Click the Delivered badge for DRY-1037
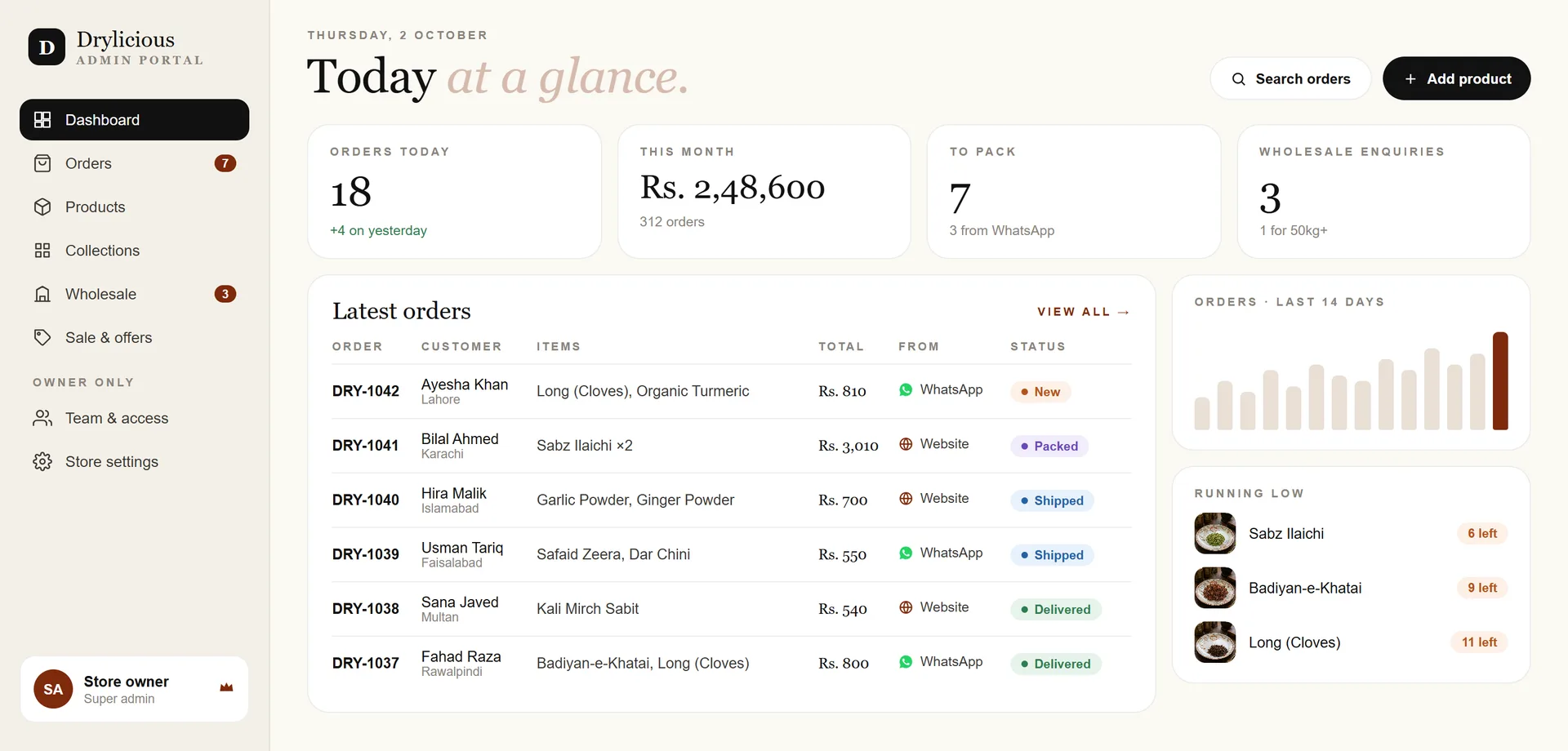This screenshot has width=1568, height=751. [1056, 664]
